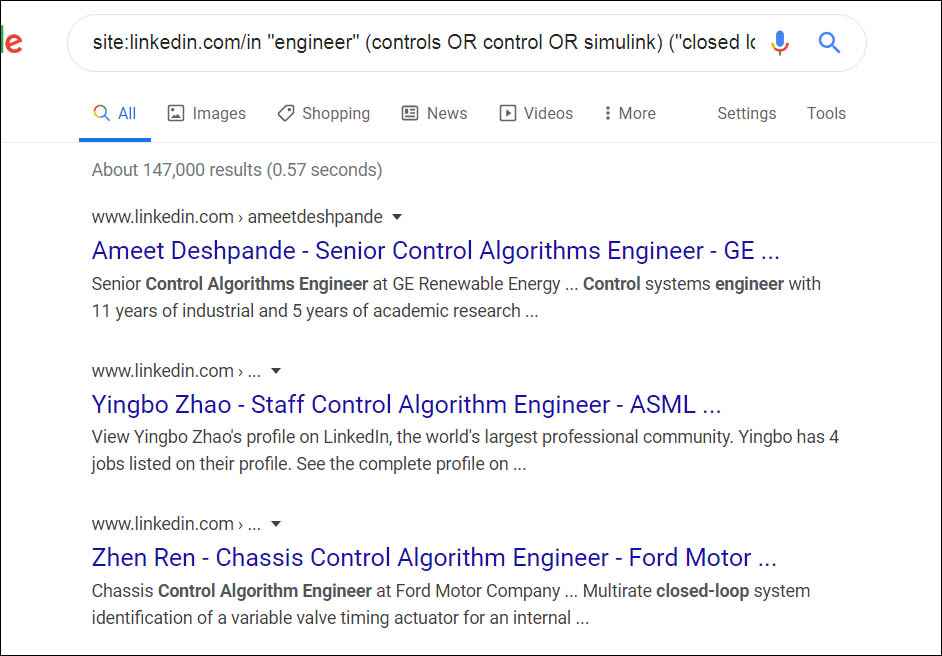Click the microphone icon for voice search
Screen dimensions: 942x656
pyautogui.click(x=780, y=42)
